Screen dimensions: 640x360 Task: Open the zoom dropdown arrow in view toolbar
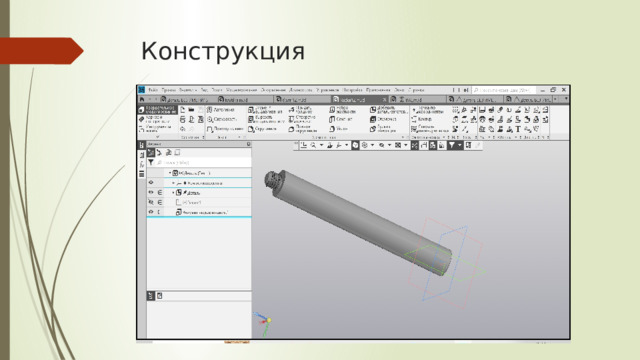click(x=321, y=145)
